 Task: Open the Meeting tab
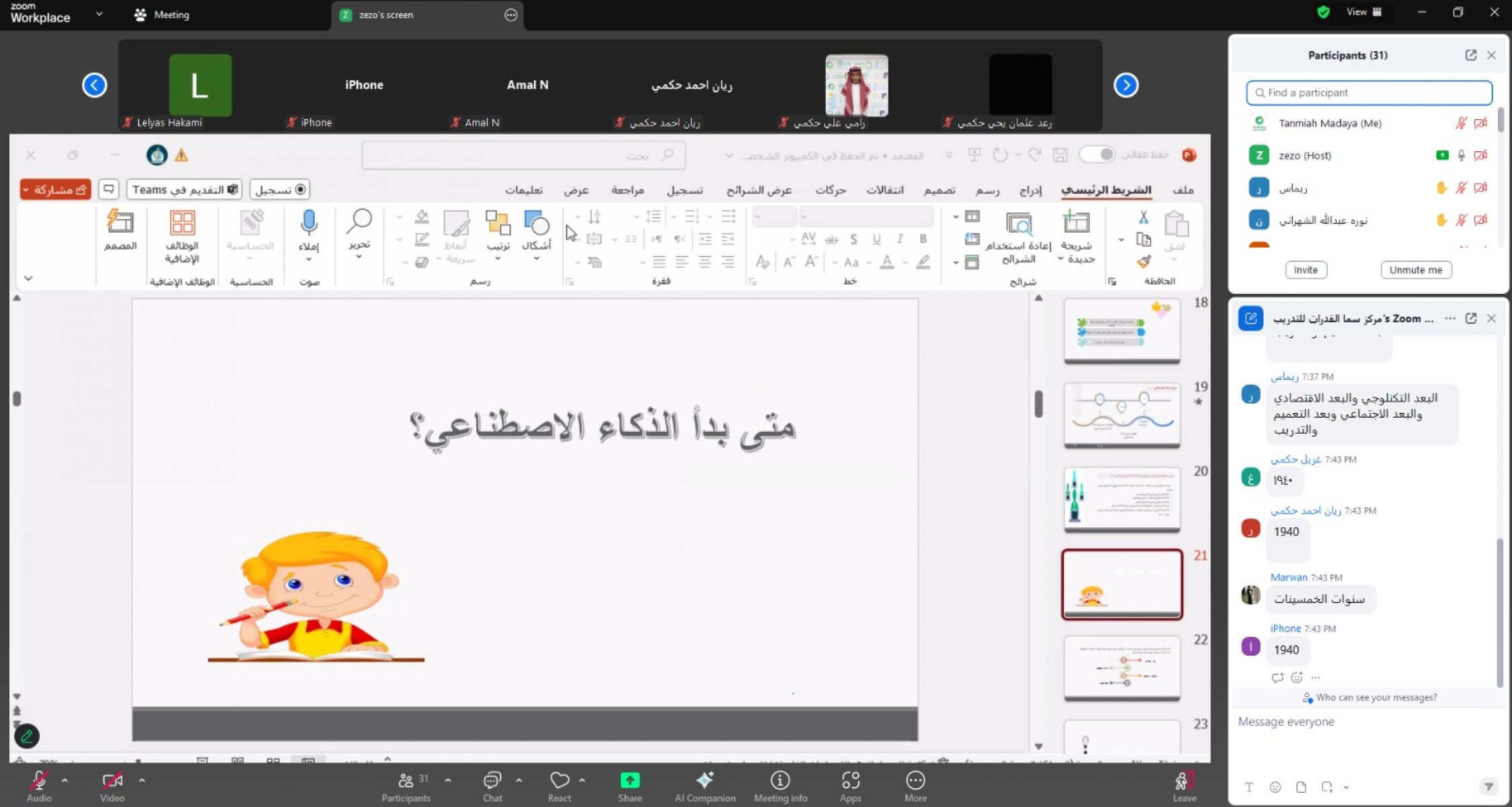point(162,15)
